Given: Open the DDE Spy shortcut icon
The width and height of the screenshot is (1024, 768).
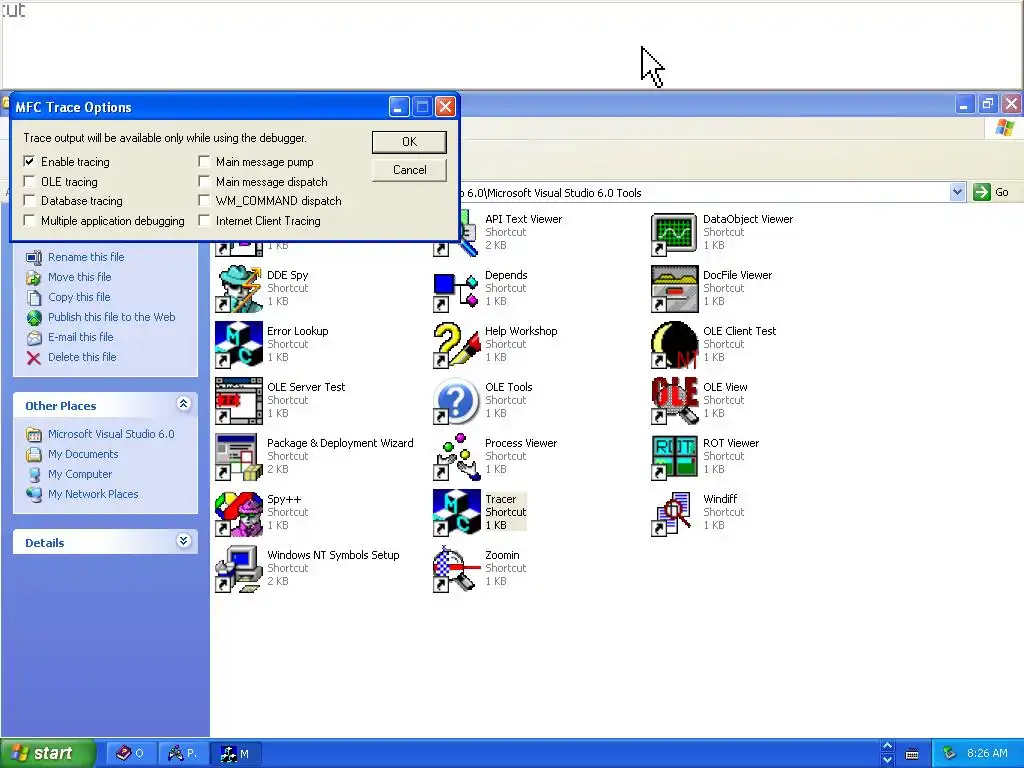Looking at the screenshot, I should tap(239, 289).
